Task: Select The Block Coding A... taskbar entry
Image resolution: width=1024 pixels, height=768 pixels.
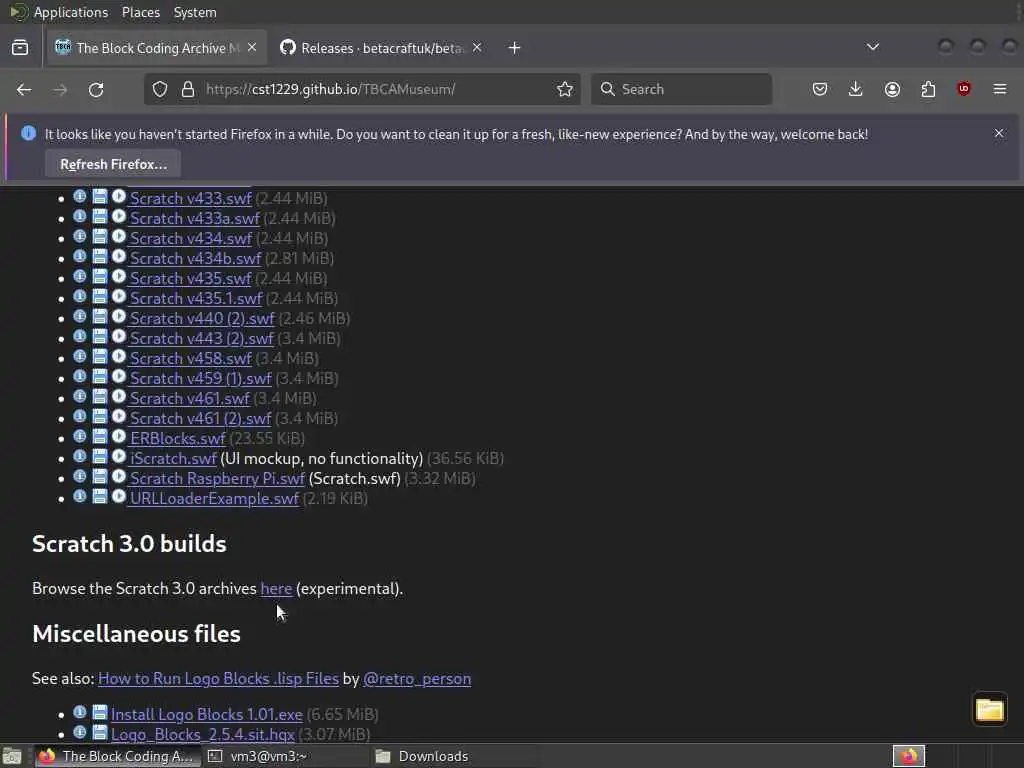Action: point(116,756)
